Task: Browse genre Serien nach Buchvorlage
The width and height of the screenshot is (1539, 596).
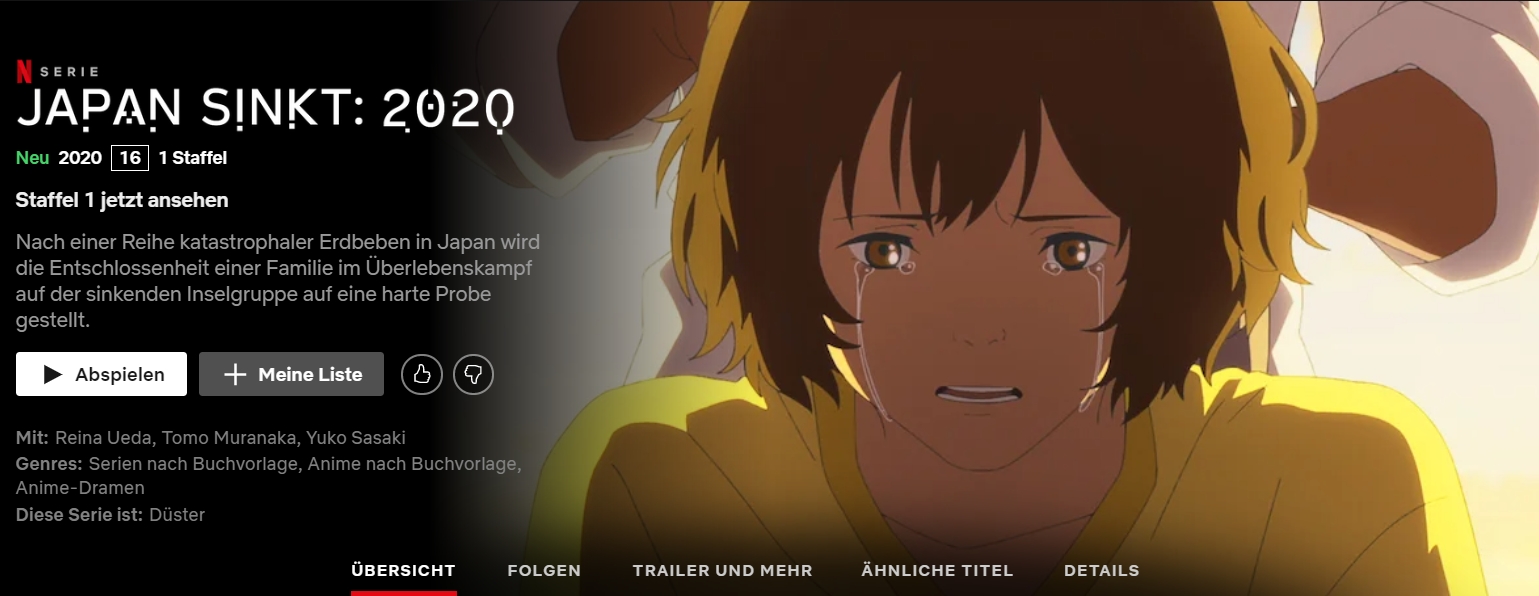Action: (x=193, y=464)
